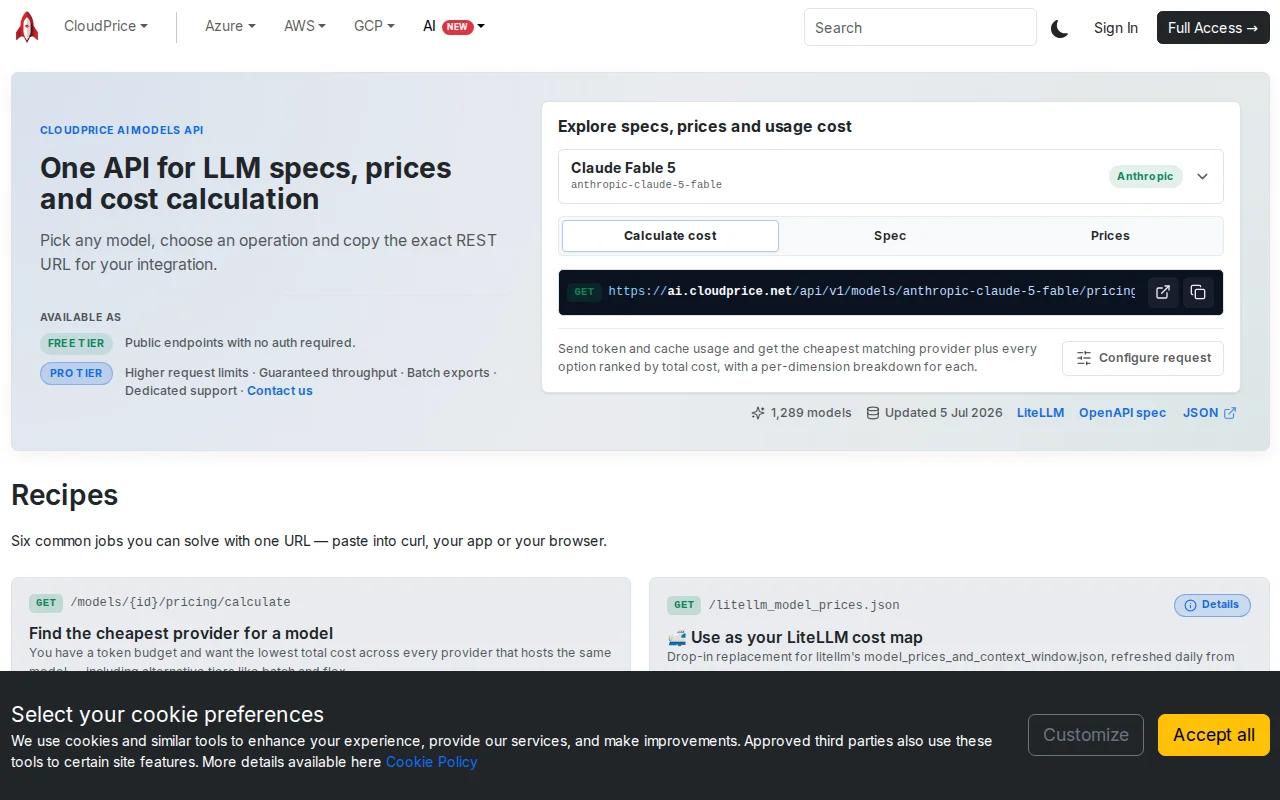Click "Find the cheapest provider for a model"

[181, 633]
